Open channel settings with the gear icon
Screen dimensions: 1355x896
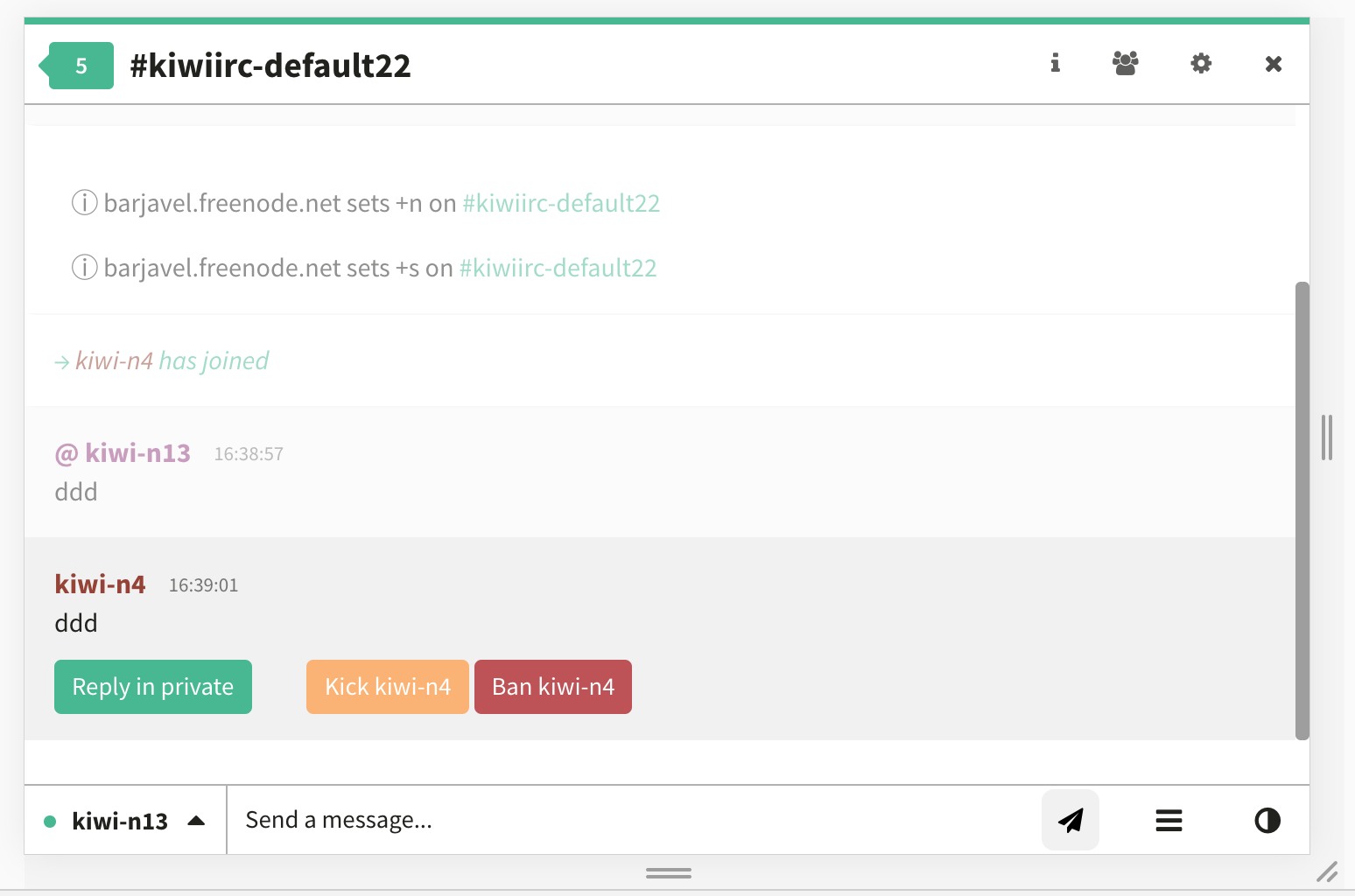coord(1200,63)
